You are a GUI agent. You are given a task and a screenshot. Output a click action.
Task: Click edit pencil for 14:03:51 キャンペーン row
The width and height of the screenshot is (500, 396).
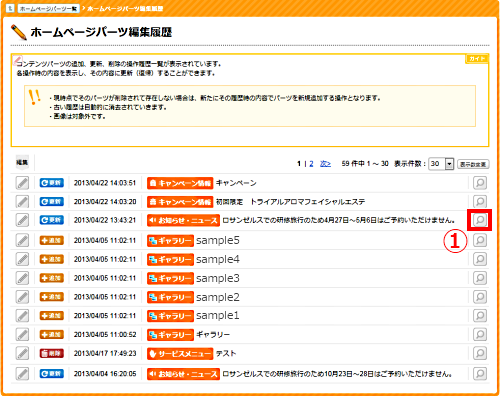[22, 183]
